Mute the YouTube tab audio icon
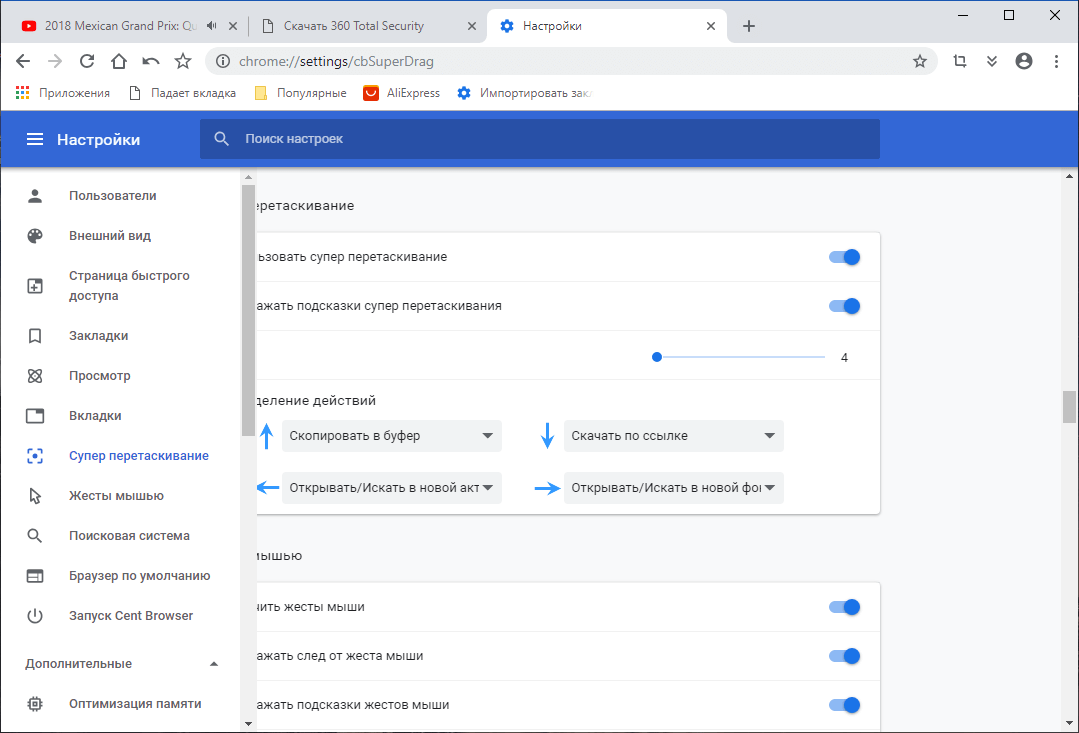Screen dimensions: 1079x733 pyautogui.click(x=211, y=26)
